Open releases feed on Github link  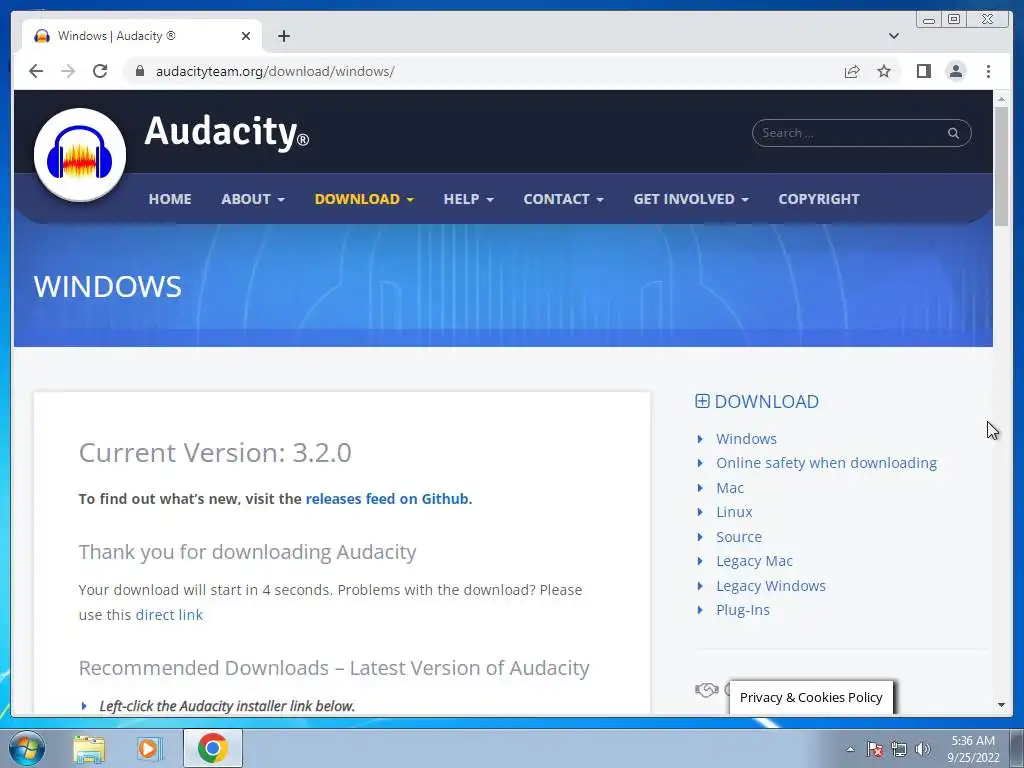(387, 499)
